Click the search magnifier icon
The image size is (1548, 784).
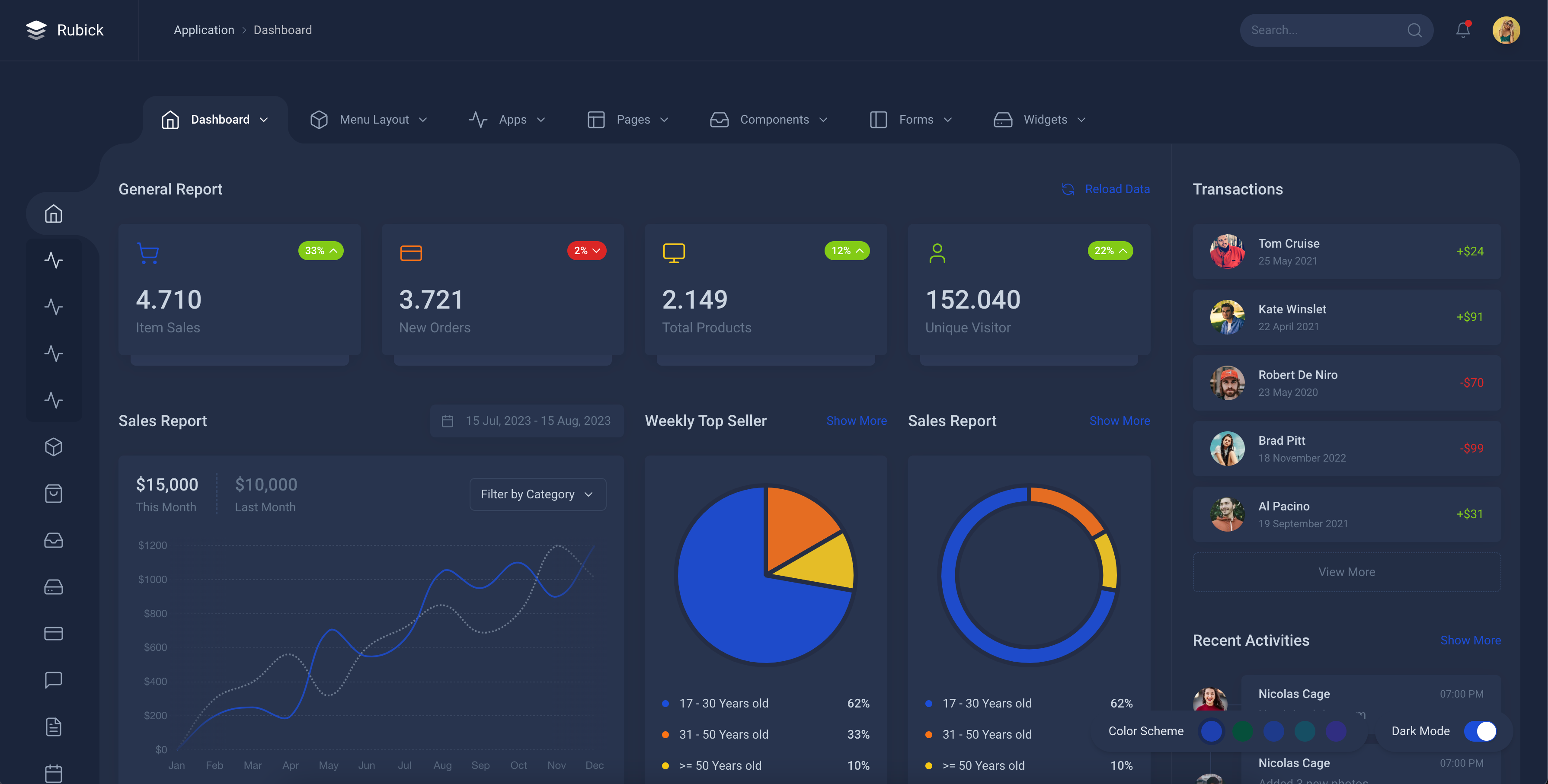tap(1414, 30)
